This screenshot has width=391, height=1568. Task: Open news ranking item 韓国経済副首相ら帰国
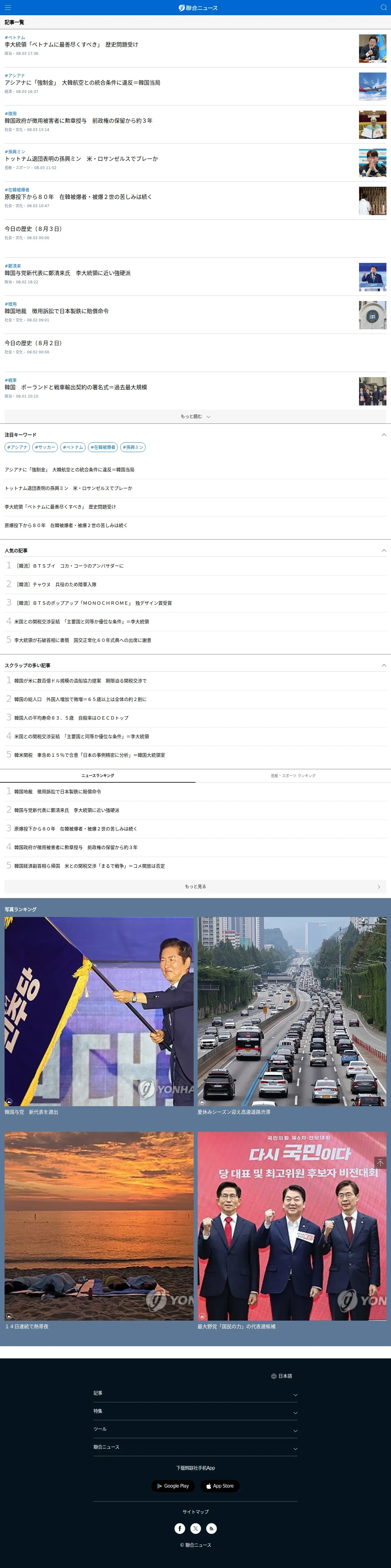[x=90, y=865]
